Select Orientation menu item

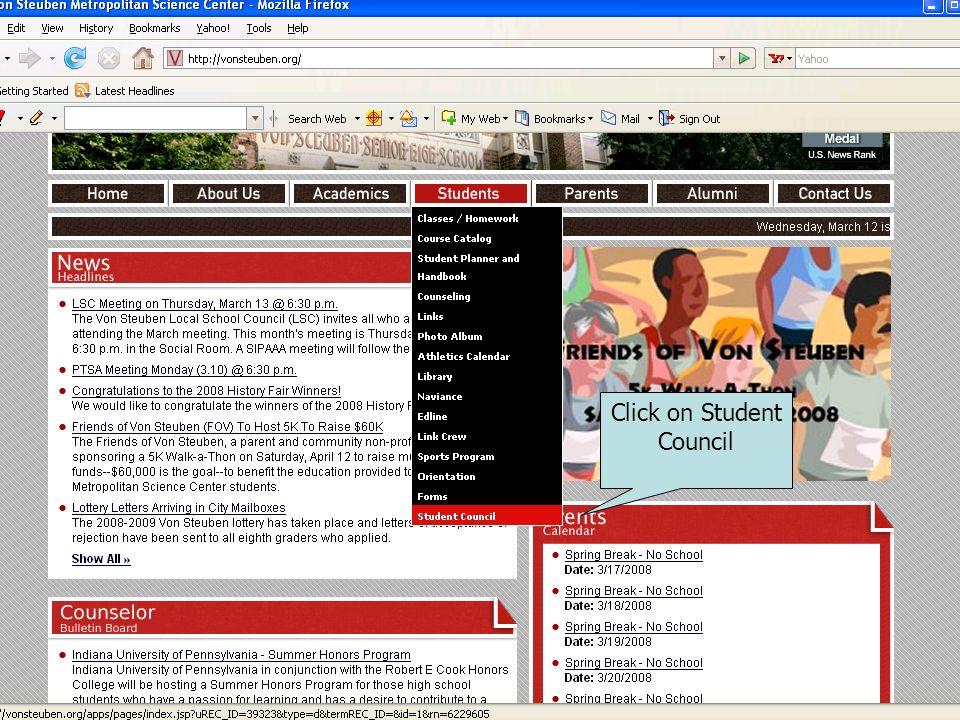tap(487, 476)
